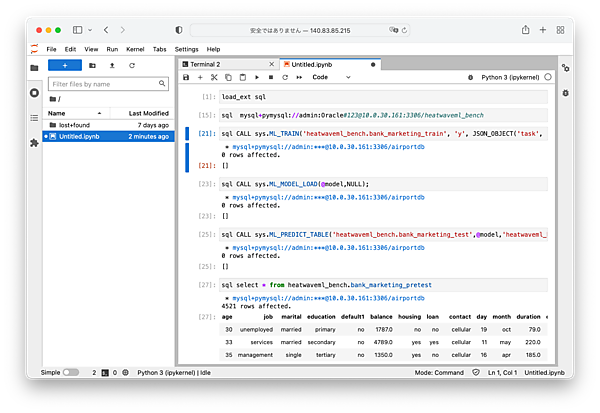Click the upload files icon
The image size is (600, 413).
111,65
